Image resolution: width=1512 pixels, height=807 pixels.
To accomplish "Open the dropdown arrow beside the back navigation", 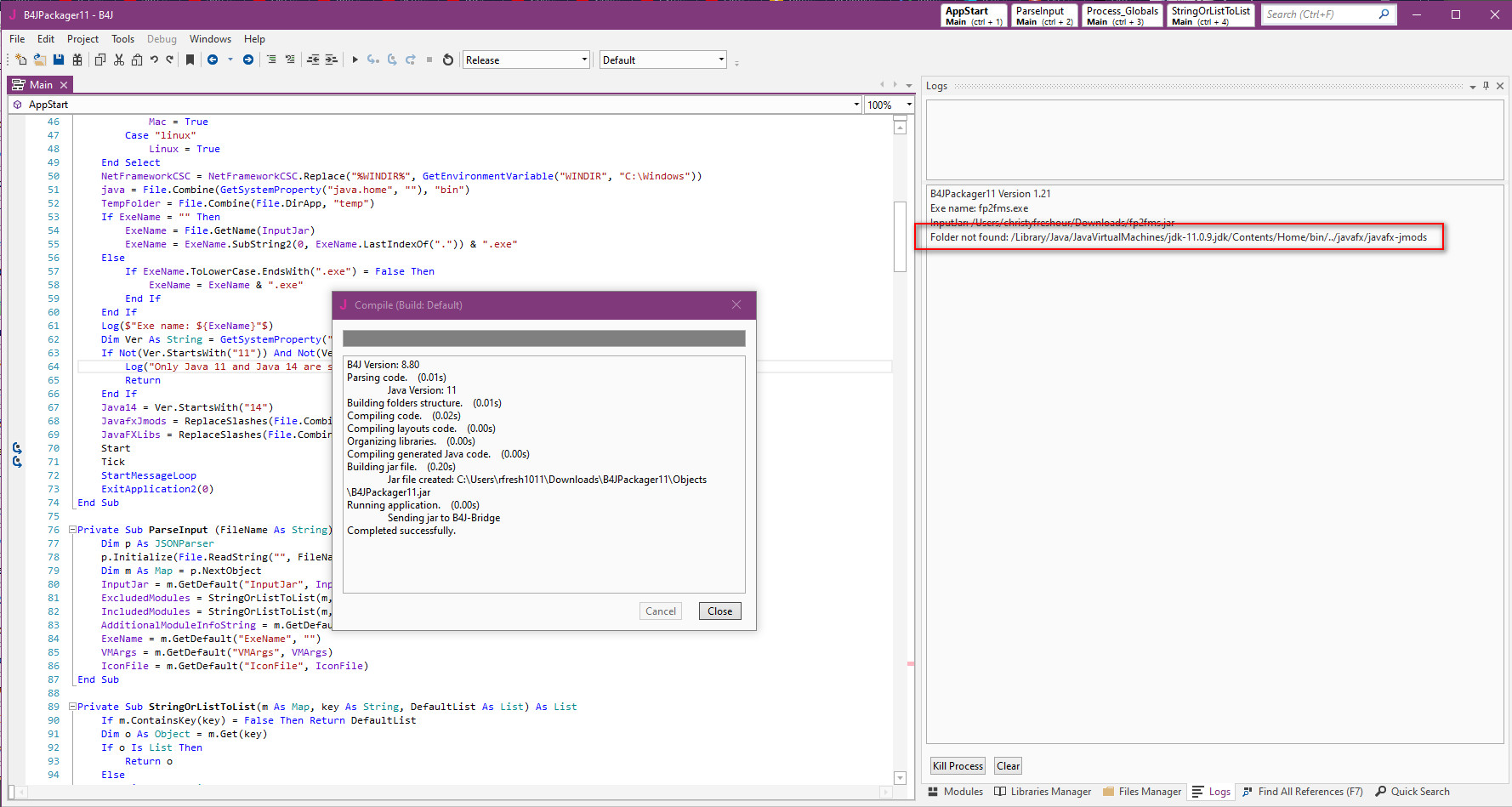I will point(230,60).
